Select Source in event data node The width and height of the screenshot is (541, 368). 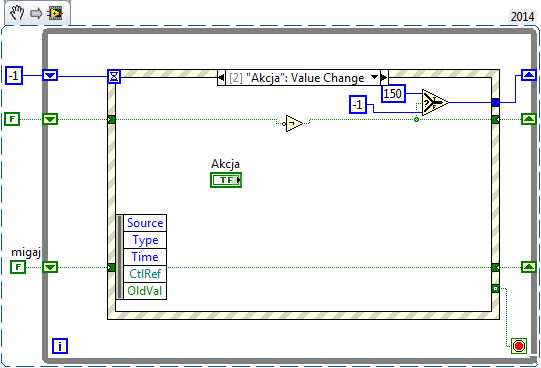[145, 223]
